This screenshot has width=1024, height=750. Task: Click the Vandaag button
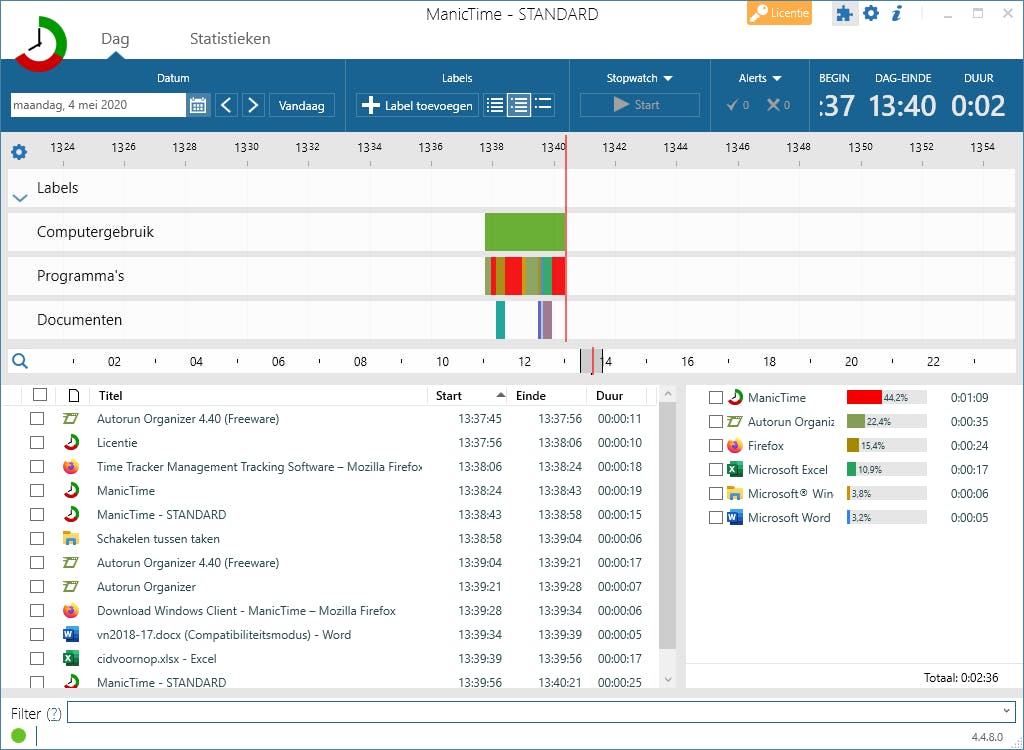pos(302,105)
